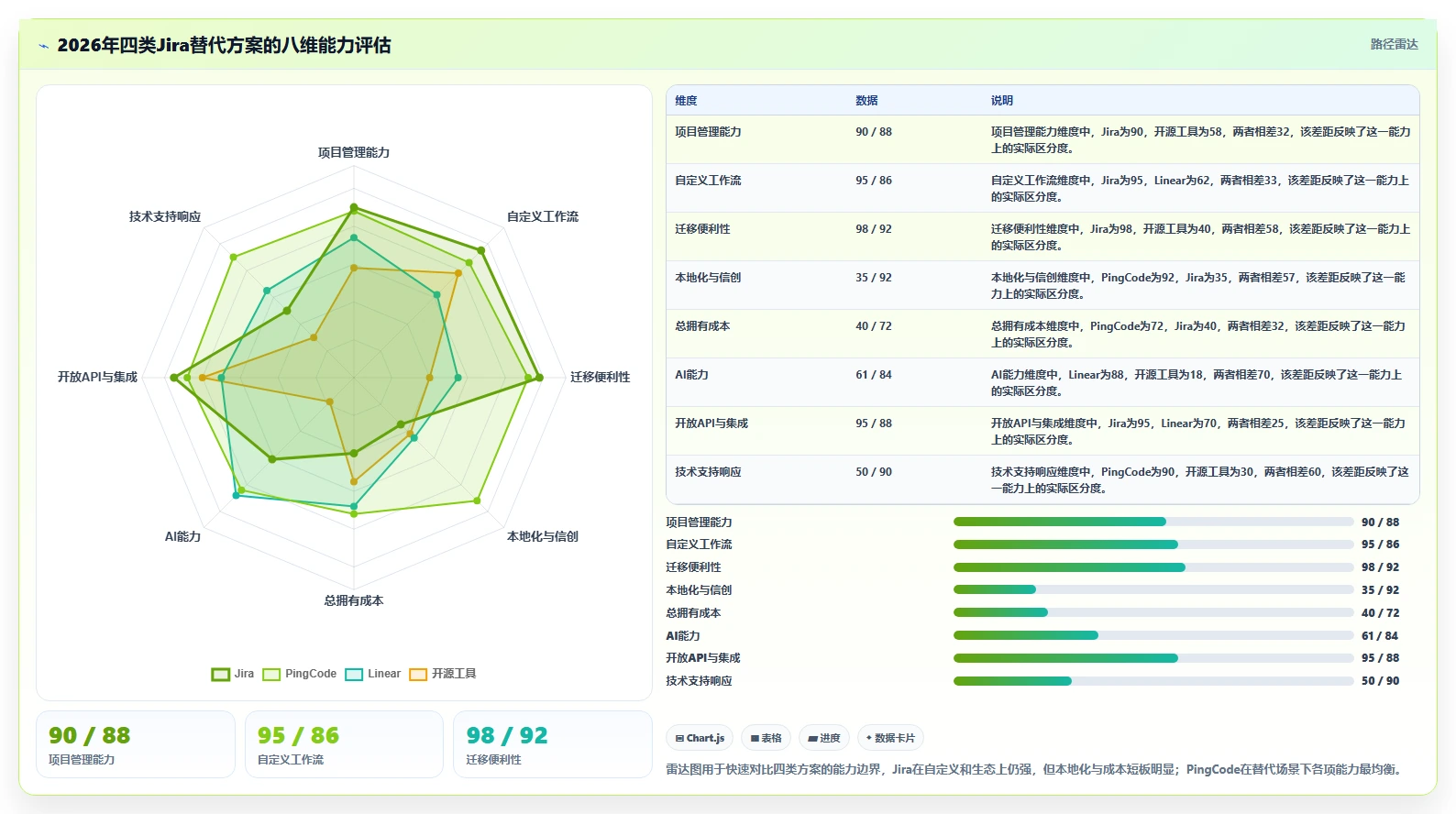The image size is (1456, 814).
Task: Click the 50 / 90 table value
Action: click(874, 472)
